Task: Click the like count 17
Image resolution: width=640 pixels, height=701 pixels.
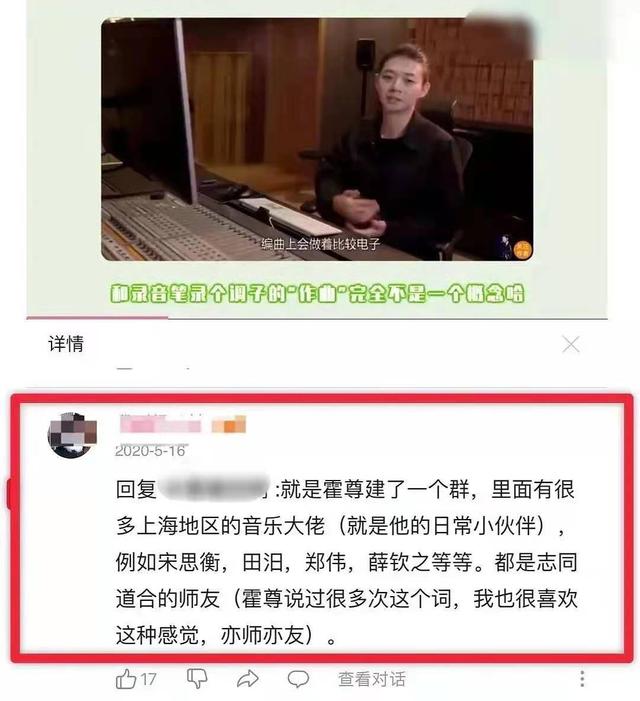Action: (x=149, y=680)
